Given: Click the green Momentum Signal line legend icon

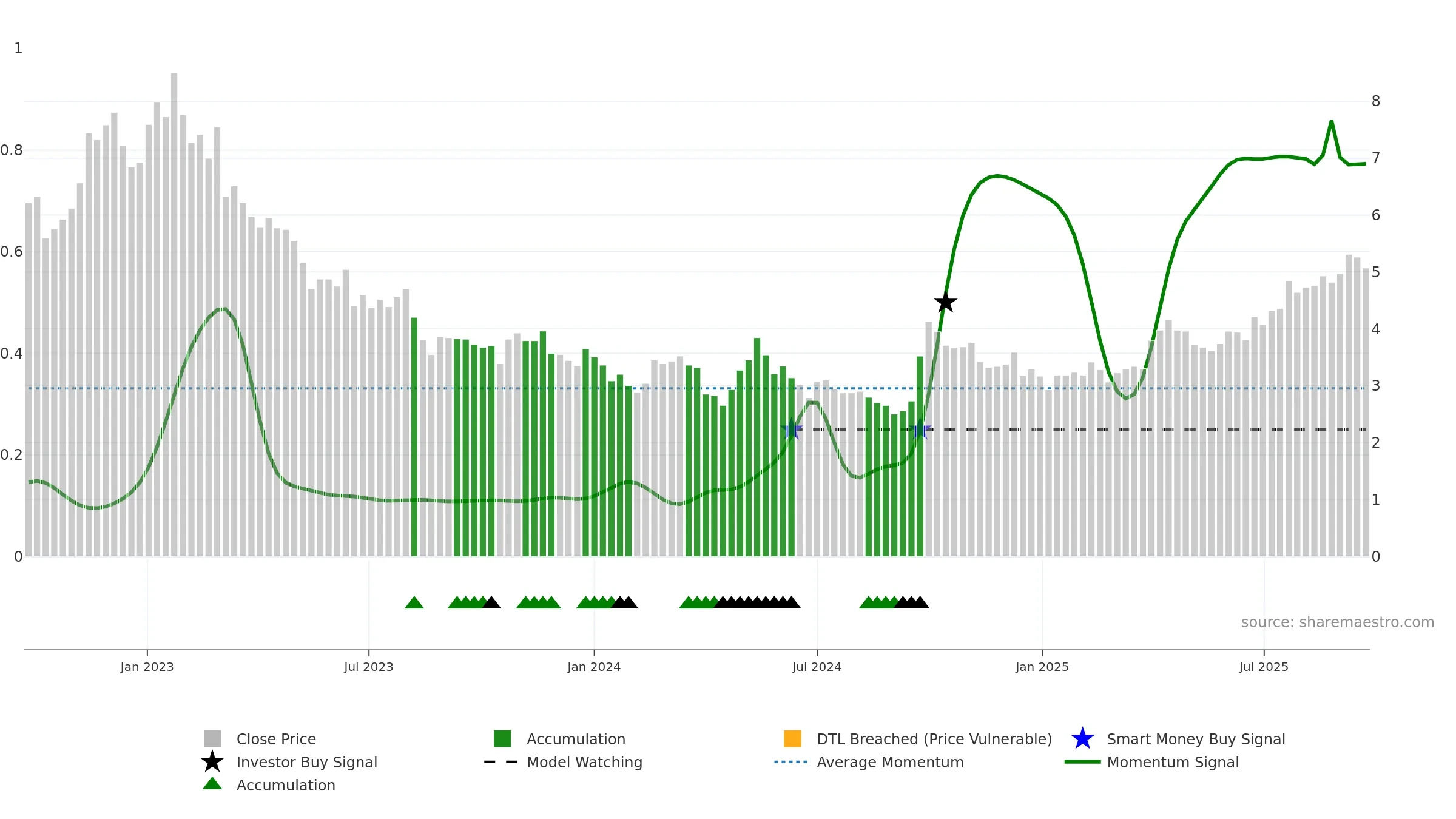Looking at the screenshot, I should pyautogui.click(x=1082, y=762).
